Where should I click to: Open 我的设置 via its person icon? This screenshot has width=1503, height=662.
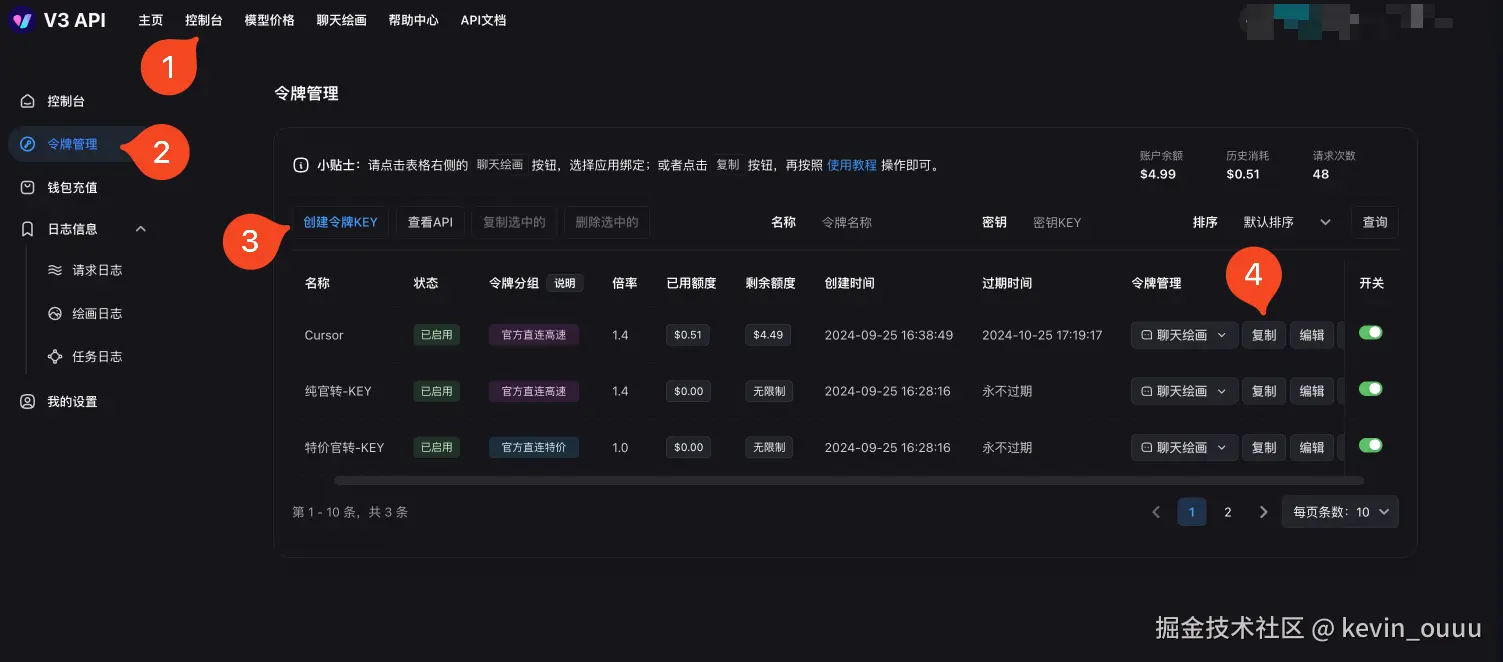[x=28, y=401]
